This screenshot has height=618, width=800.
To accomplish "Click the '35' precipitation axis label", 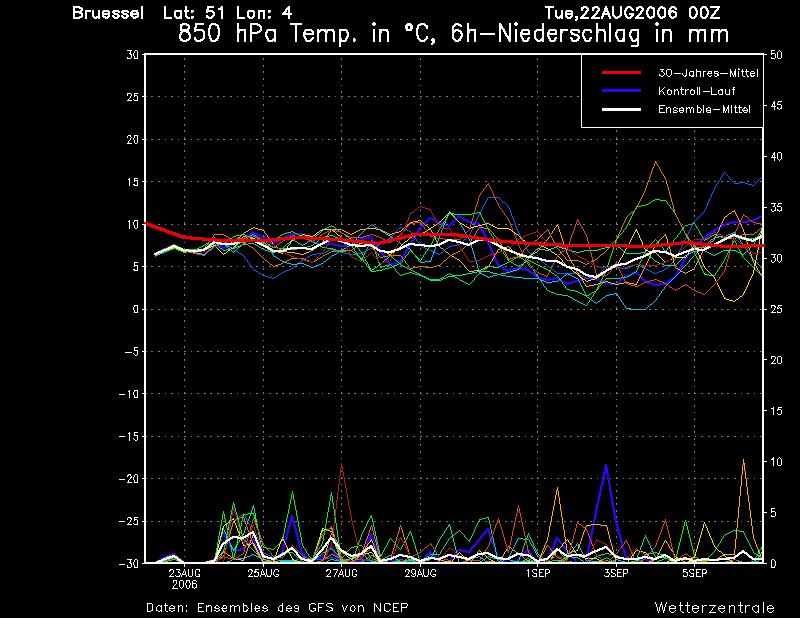I will (x=776, y=208).
